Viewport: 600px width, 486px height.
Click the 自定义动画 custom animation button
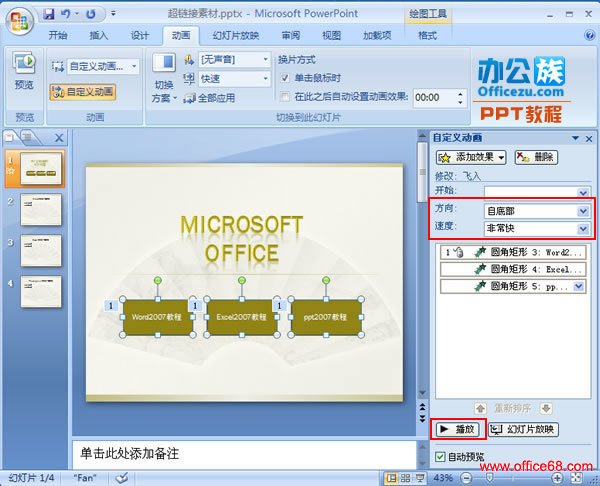[83, 92]
